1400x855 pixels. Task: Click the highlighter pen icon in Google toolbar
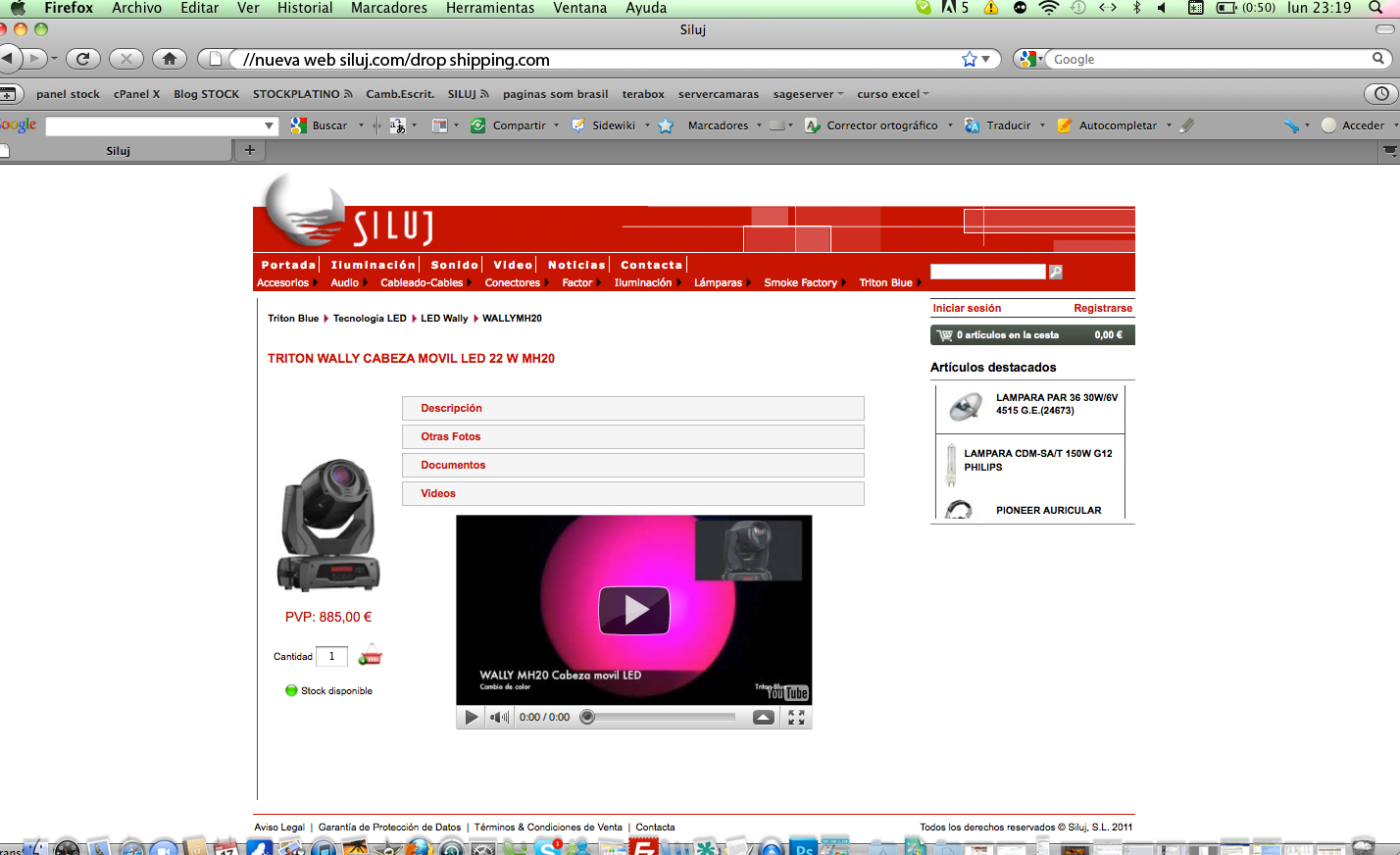pos(1186,126)
